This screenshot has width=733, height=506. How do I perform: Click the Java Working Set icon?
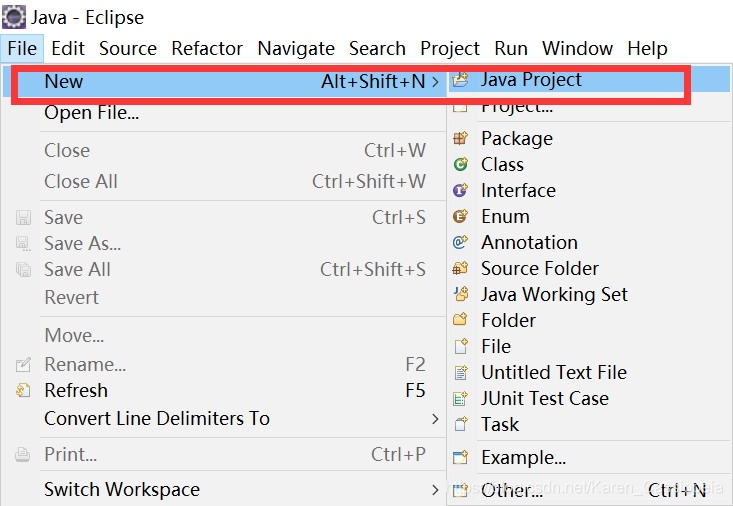point(460,294)
